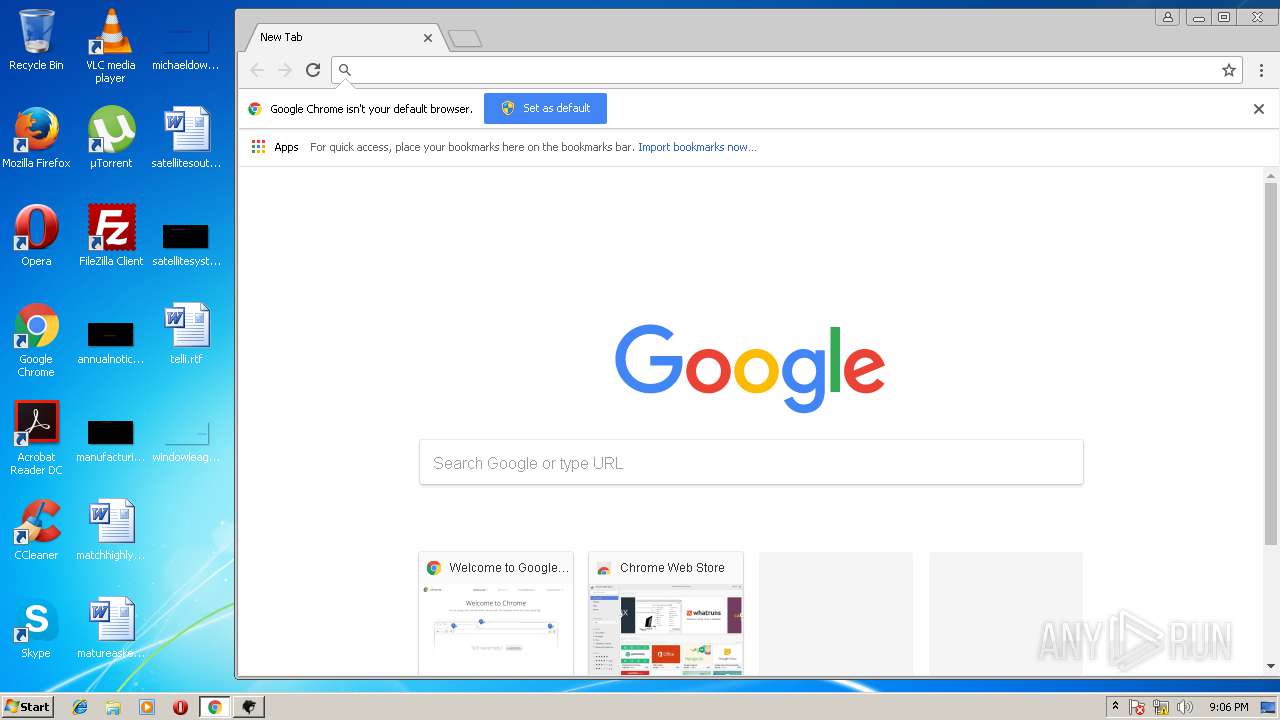Viewport: 1280px width, 720px height.
Task: Select the Skype desktop icon
Action: coord(36,628)
